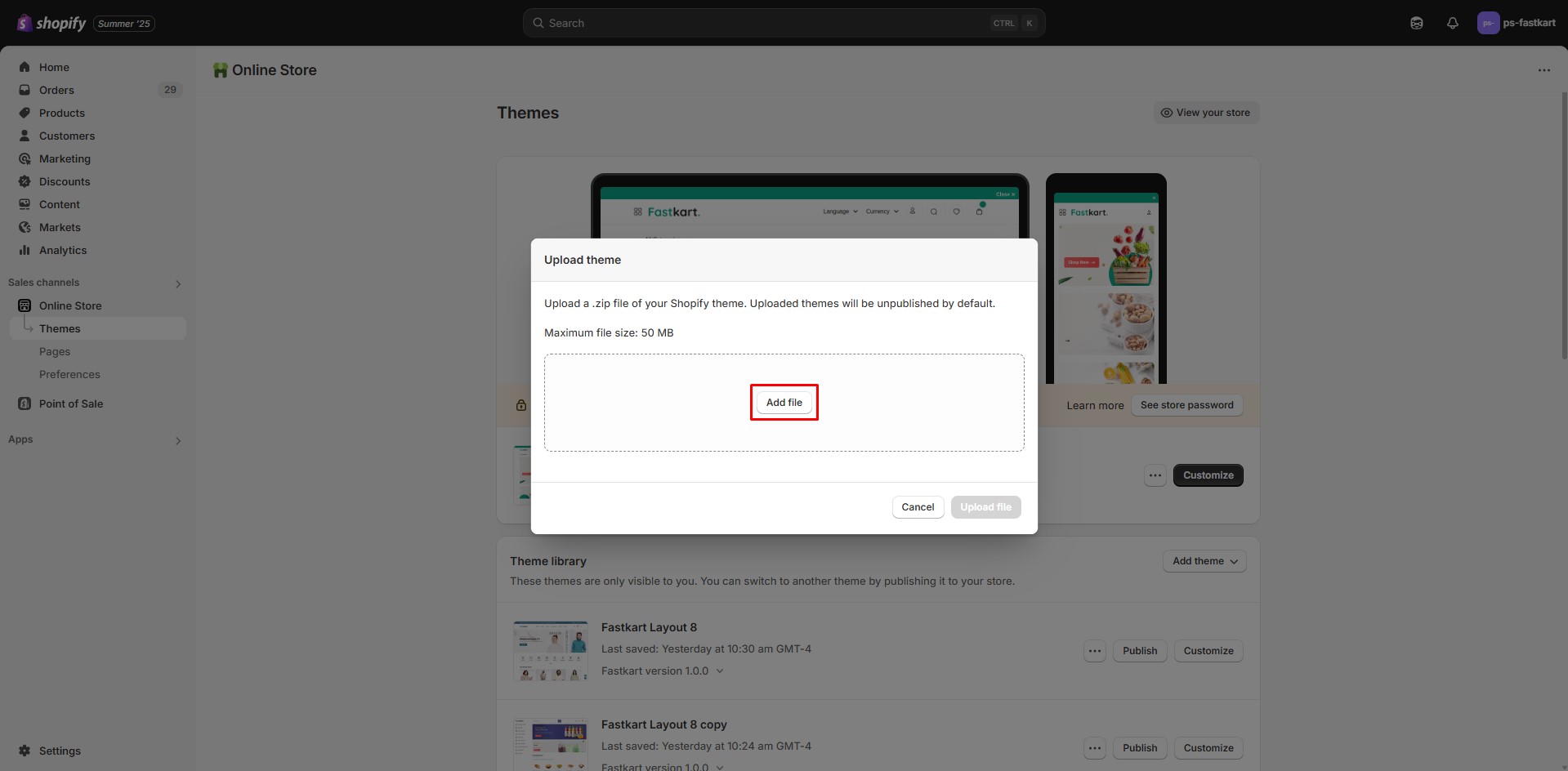Viewport: 1568px width, 771px height.
Task: Open more actions for the current theme
Action: [x=1155, y=475]
